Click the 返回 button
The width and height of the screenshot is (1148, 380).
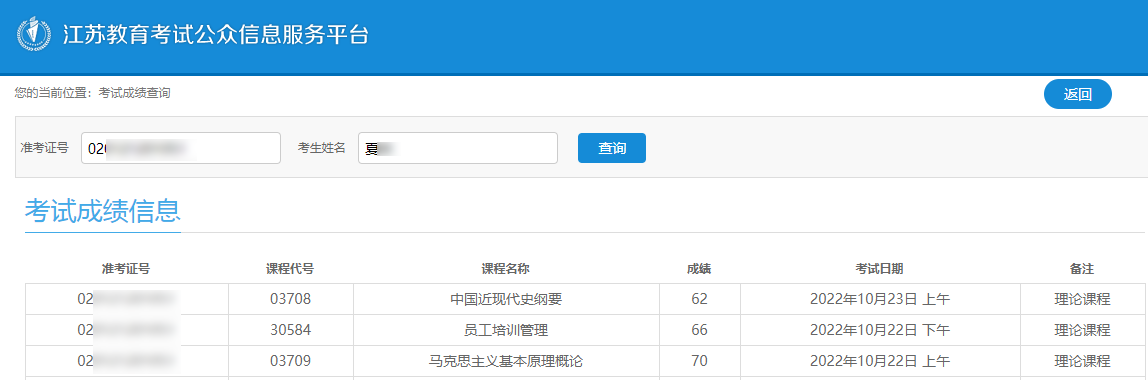[1077, 94]
